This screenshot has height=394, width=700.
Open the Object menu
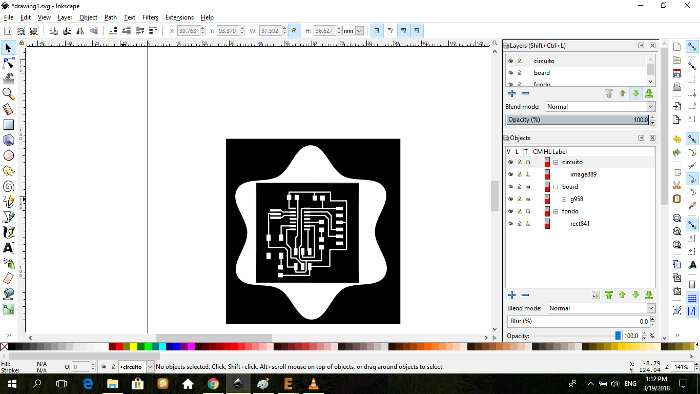[88, 17]
